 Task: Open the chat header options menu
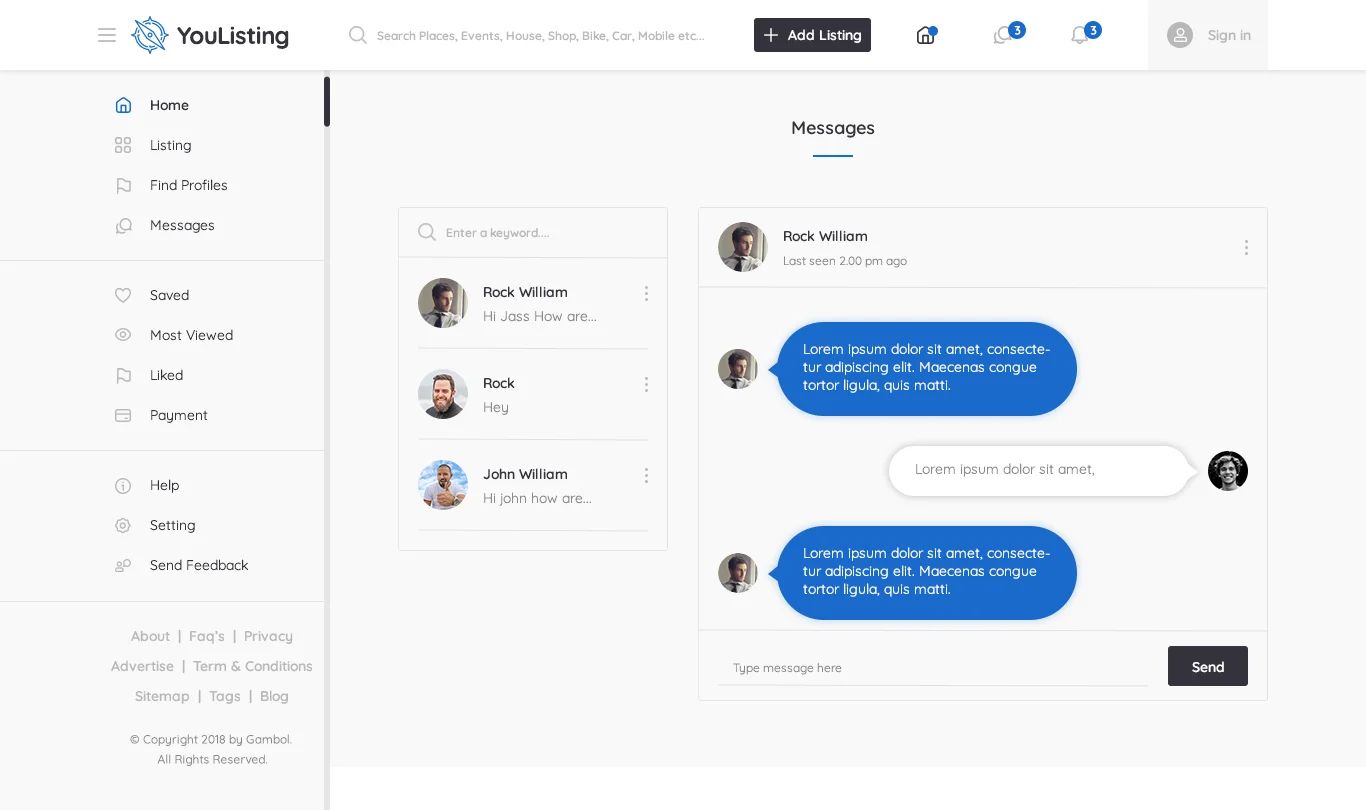point(1246,247)
